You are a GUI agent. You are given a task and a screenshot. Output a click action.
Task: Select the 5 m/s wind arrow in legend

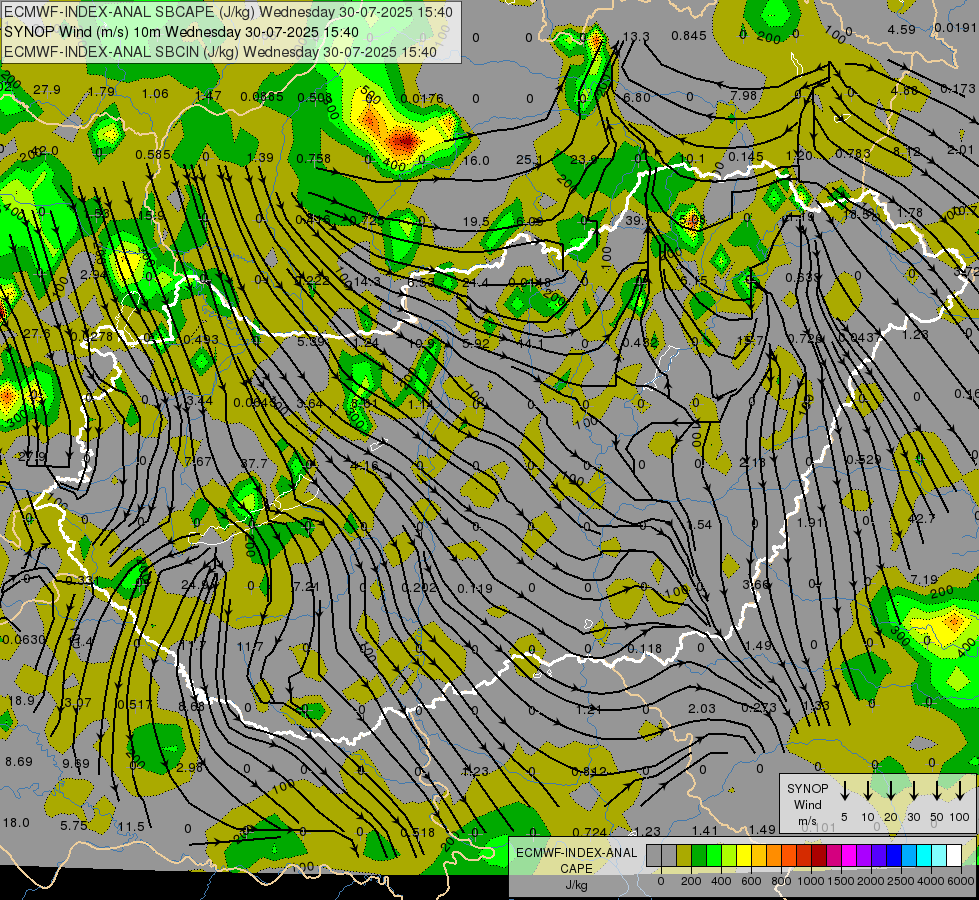pos(845,791)
